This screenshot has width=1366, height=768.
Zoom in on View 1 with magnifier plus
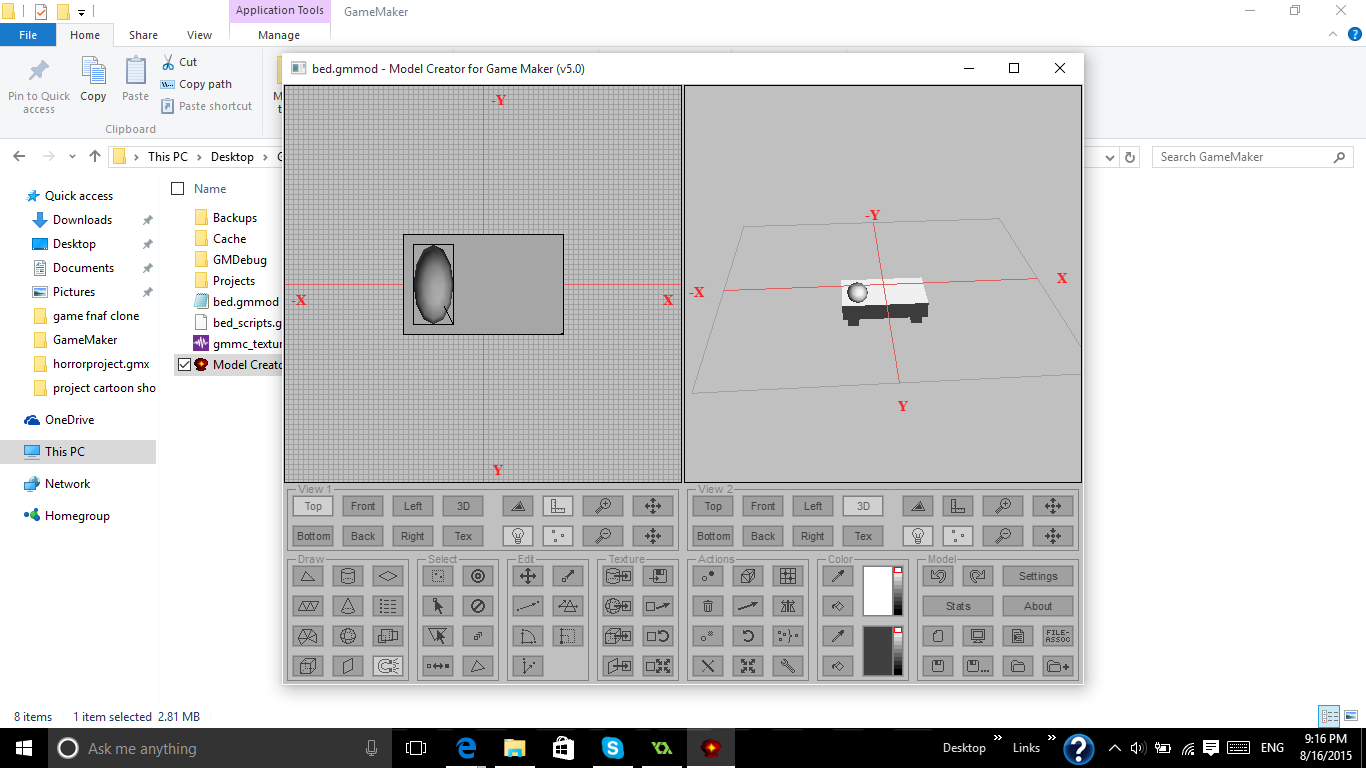click(x=603, y=506)
